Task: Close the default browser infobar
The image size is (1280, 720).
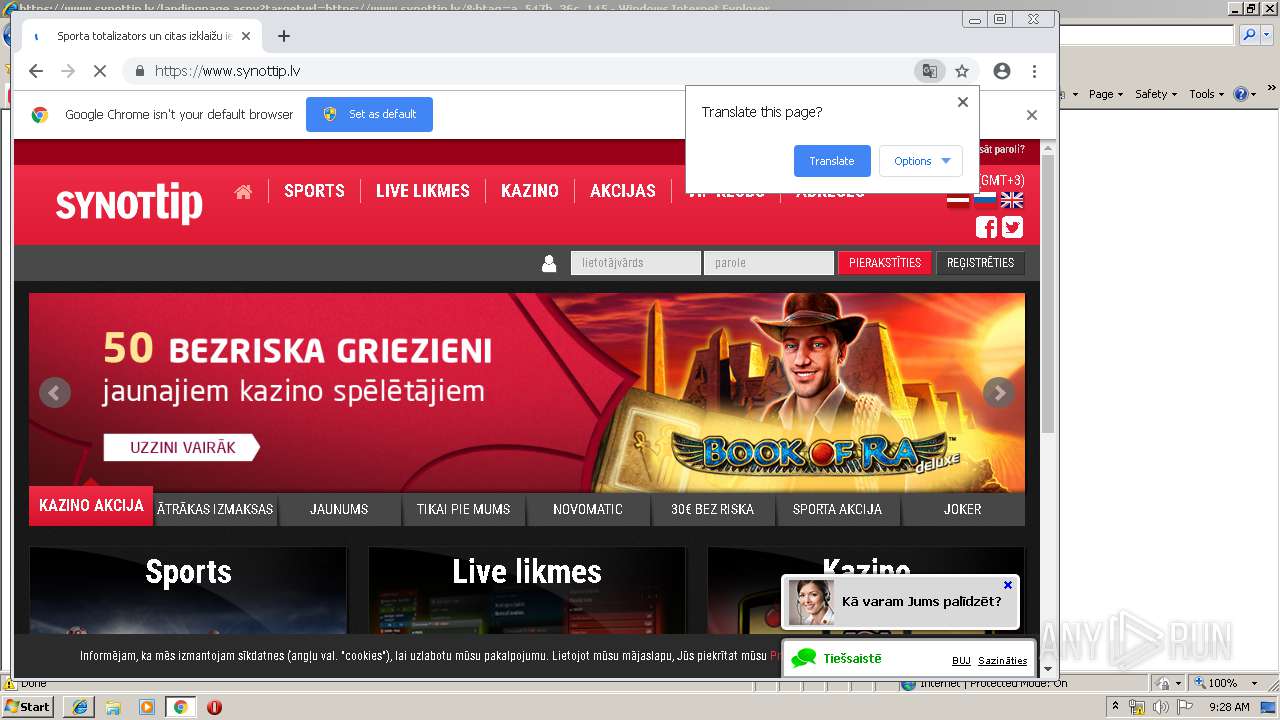Action: 1032,115
